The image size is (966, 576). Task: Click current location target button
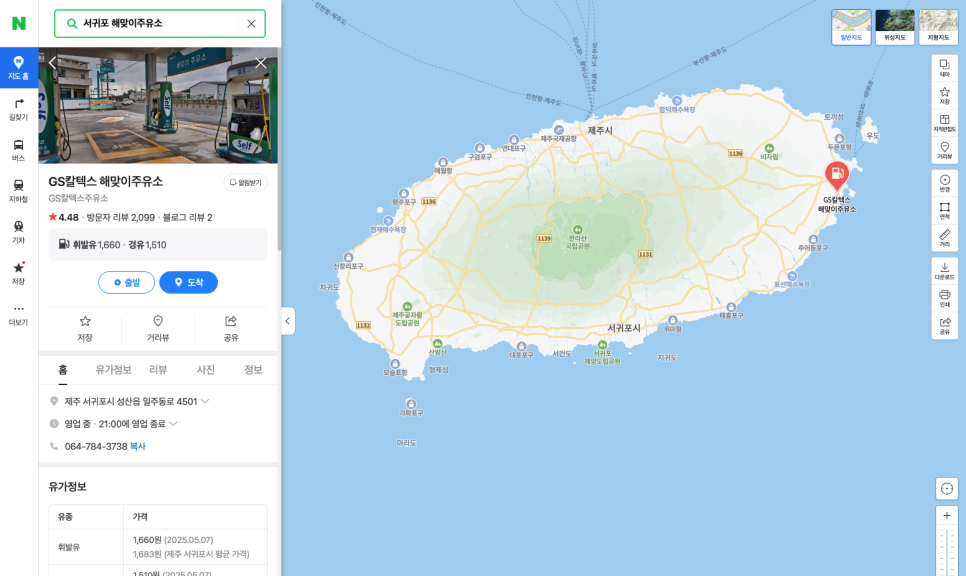coord(947,489)
